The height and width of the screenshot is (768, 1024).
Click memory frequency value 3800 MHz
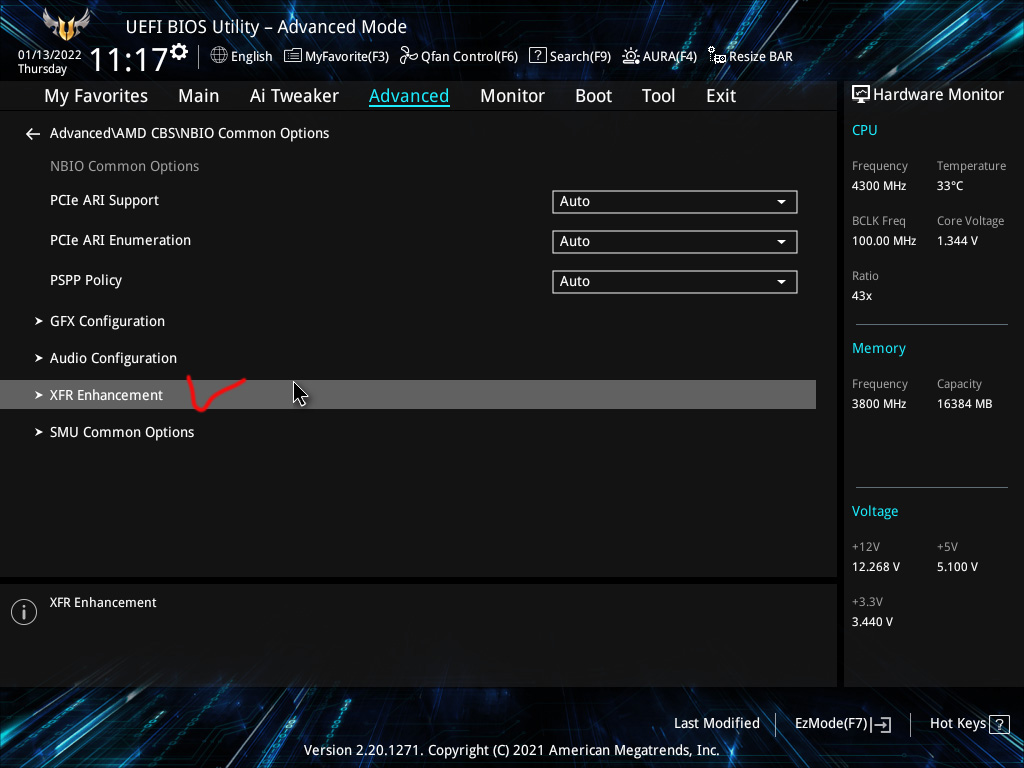click(879, 404)
